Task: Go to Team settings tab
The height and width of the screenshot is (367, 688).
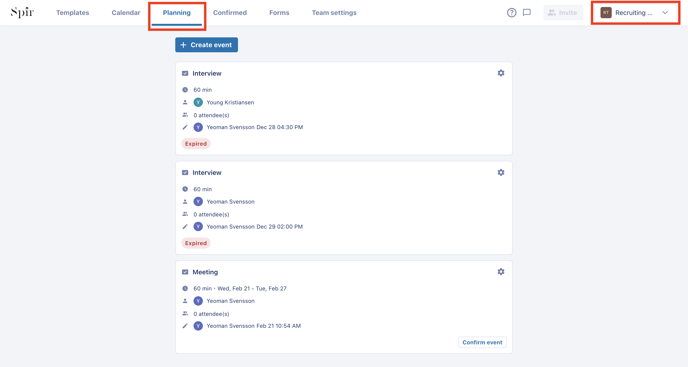Action: pyautogui.click(x=334, y=13)
